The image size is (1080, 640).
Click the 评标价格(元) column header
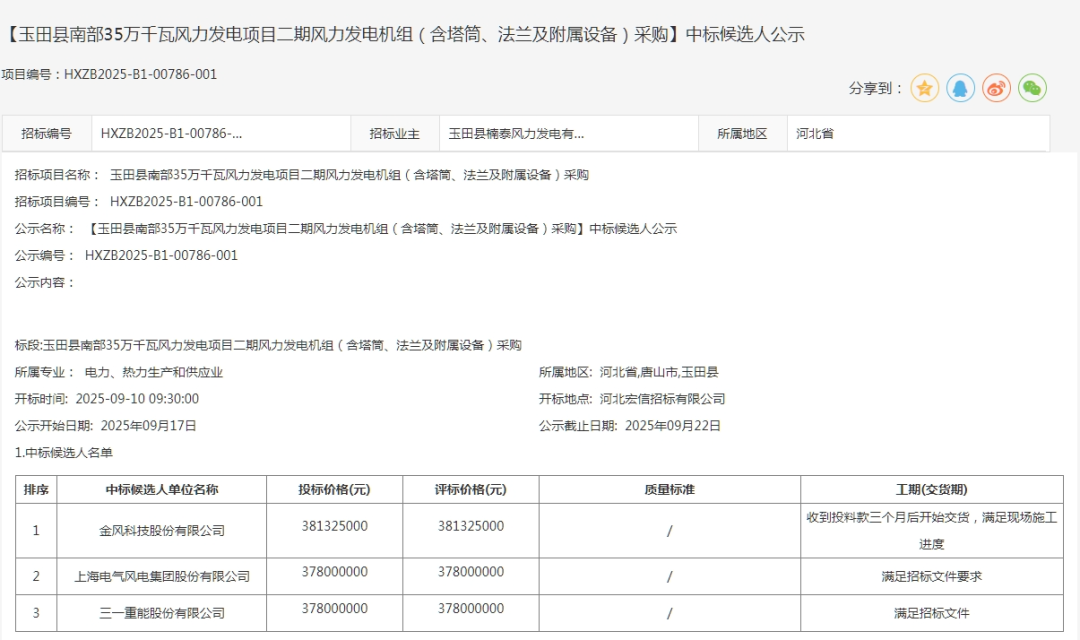coord(470,489)
